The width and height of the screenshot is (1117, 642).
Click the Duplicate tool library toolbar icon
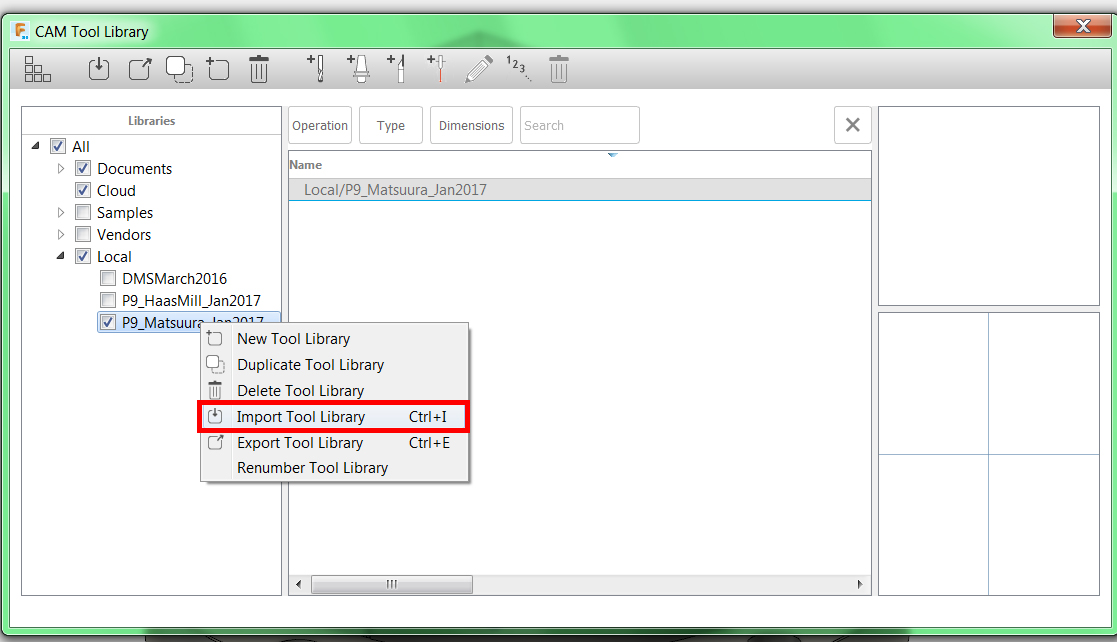coord(180,69)
